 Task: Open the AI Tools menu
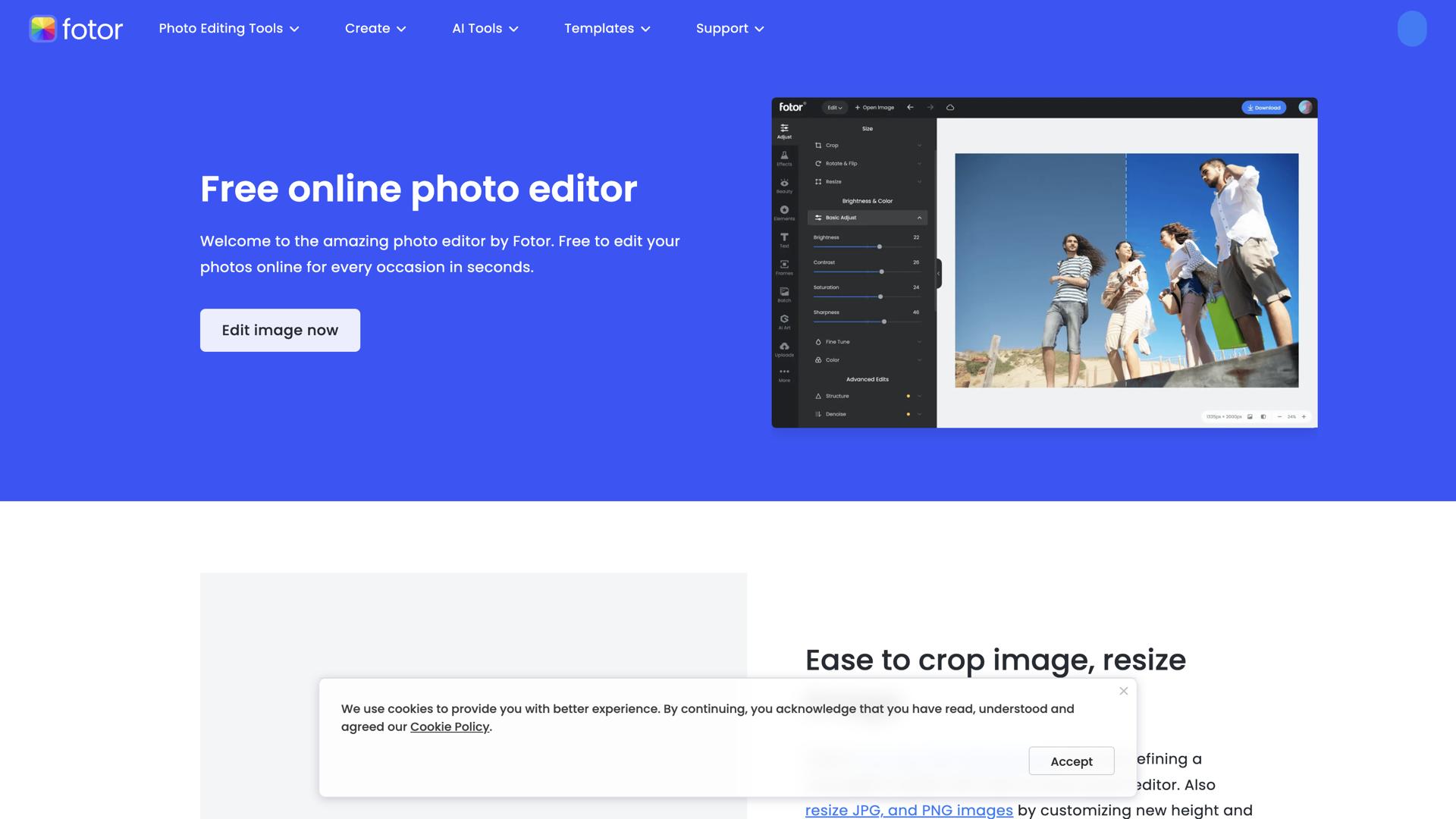484,28
